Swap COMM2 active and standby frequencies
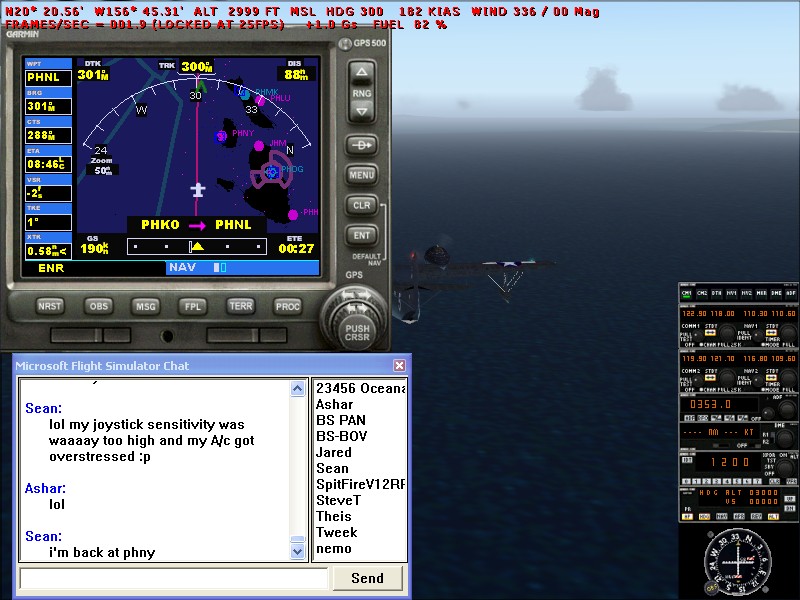Screen dimensions: 800x600 pyautogui.click(x=710, y=378)
